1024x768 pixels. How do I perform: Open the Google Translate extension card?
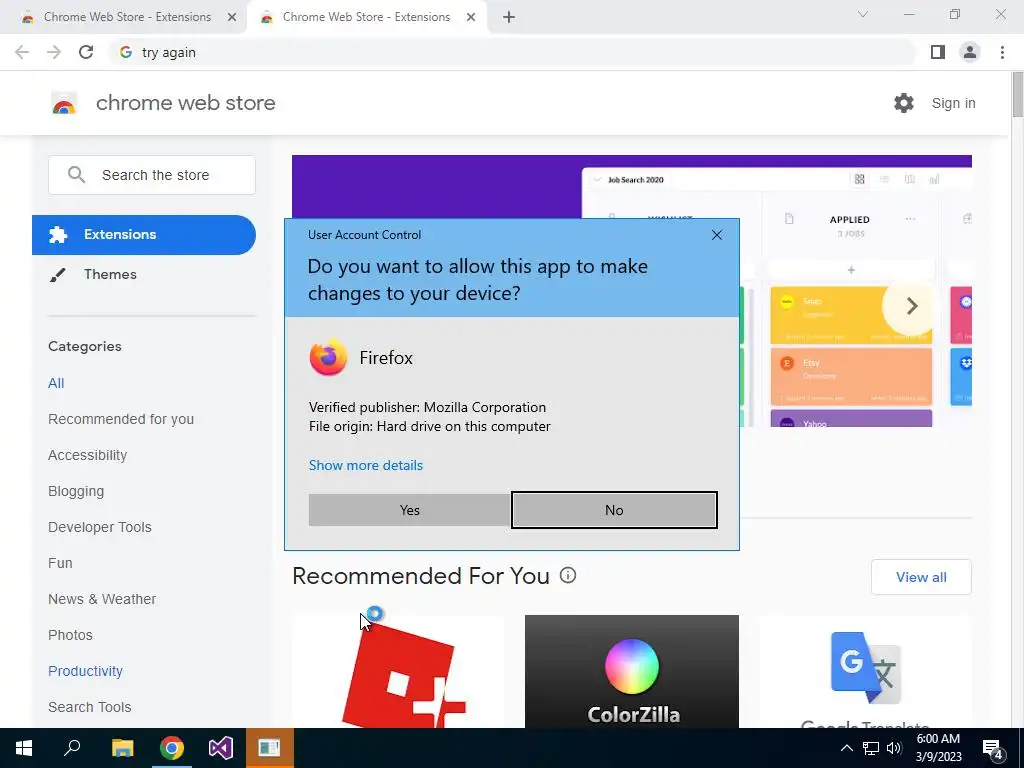(x=865, y=671)
